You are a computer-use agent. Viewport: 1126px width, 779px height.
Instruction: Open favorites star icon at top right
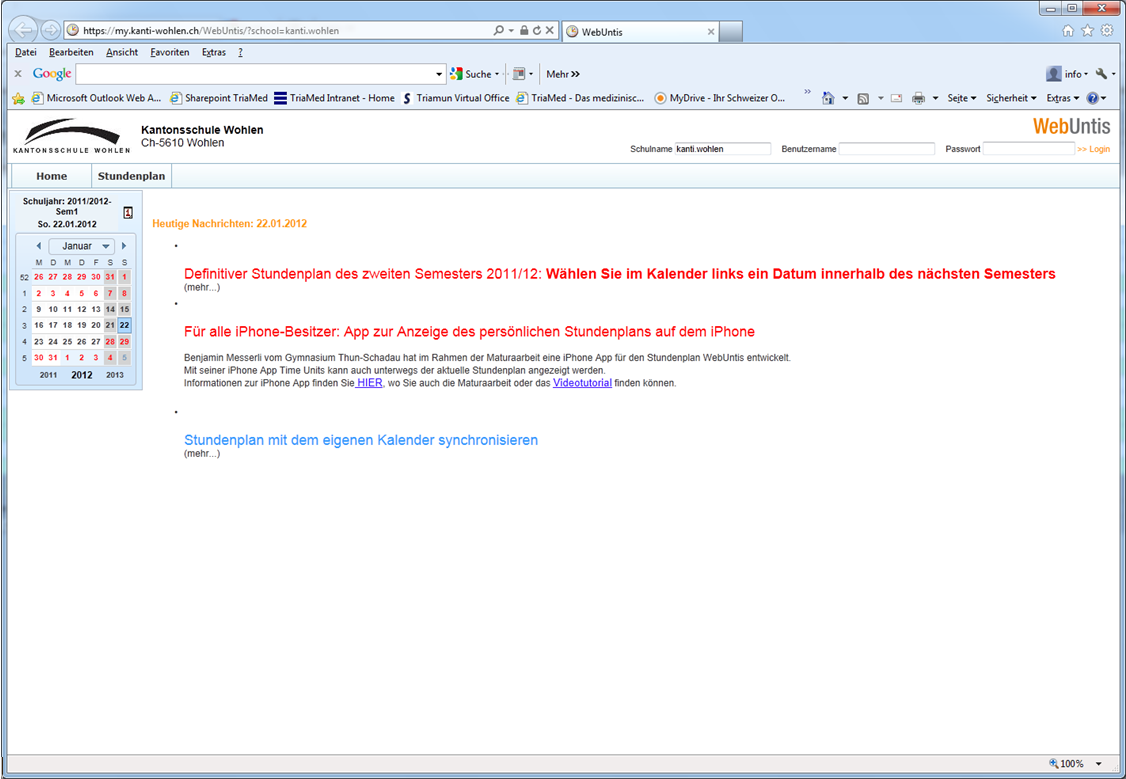coord(1087,31)
